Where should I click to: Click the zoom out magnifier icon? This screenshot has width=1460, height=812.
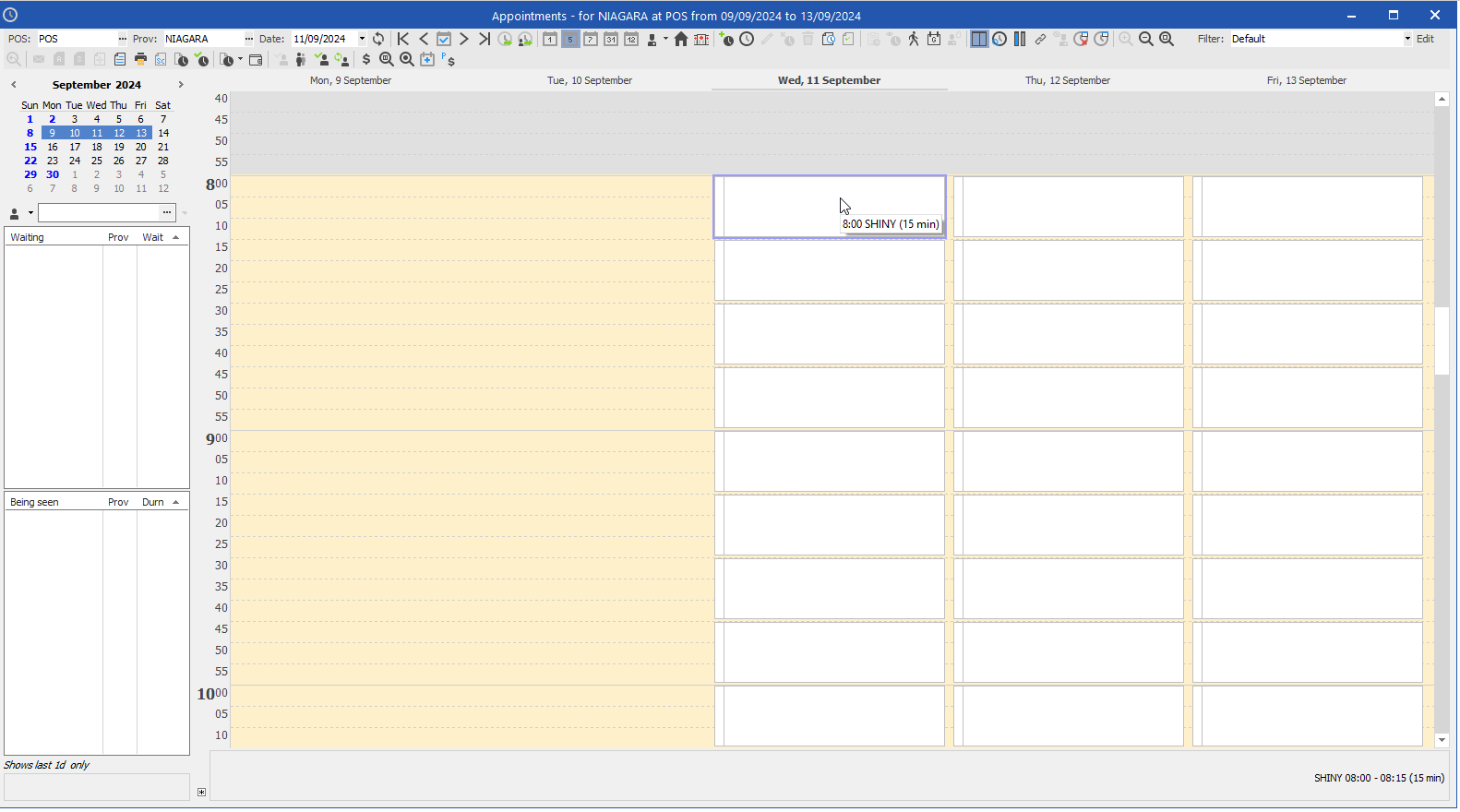[x=1146, y=39]
